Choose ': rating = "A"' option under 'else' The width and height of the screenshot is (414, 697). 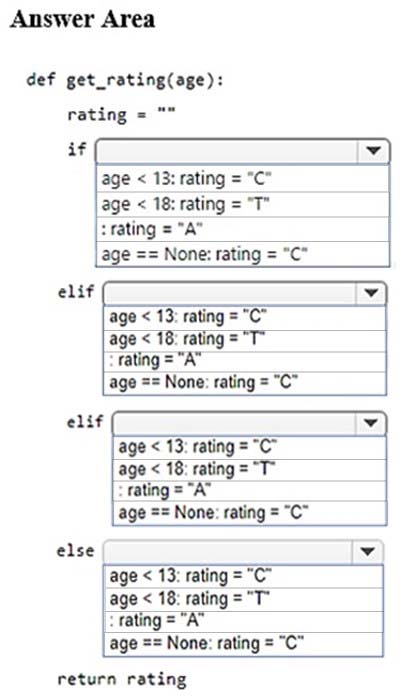pos(243,621)
